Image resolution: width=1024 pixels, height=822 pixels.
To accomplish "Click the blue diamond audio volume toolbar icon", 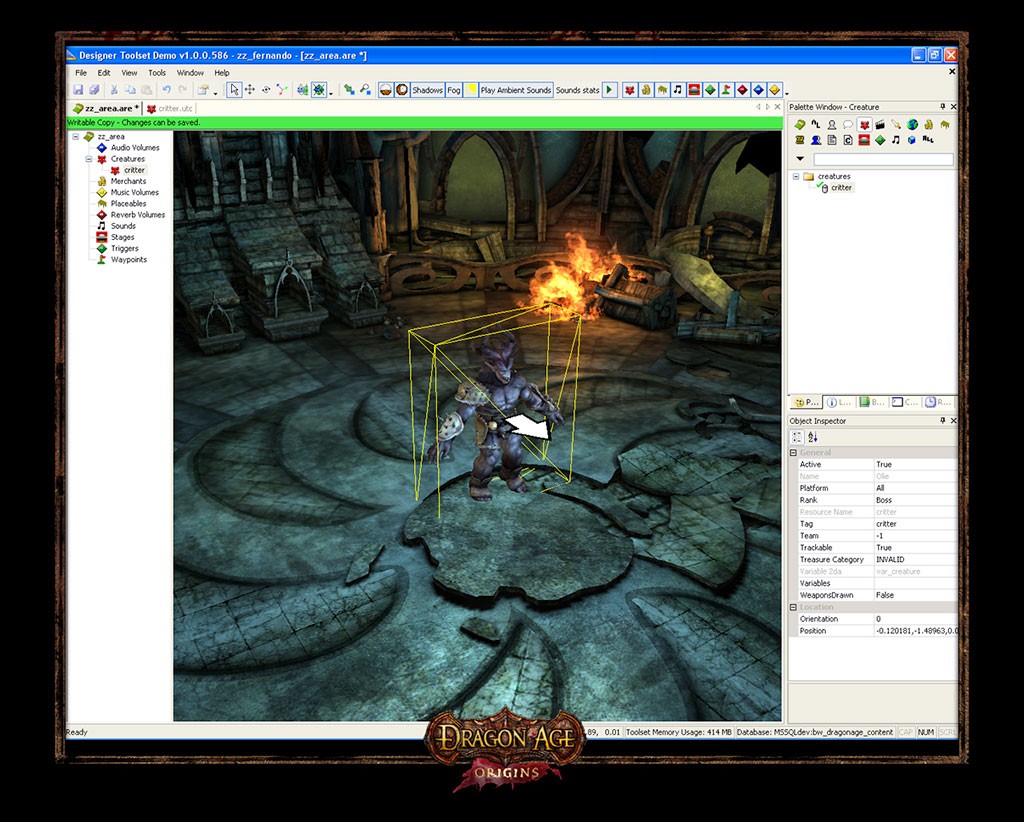I will tap(758, 90).
